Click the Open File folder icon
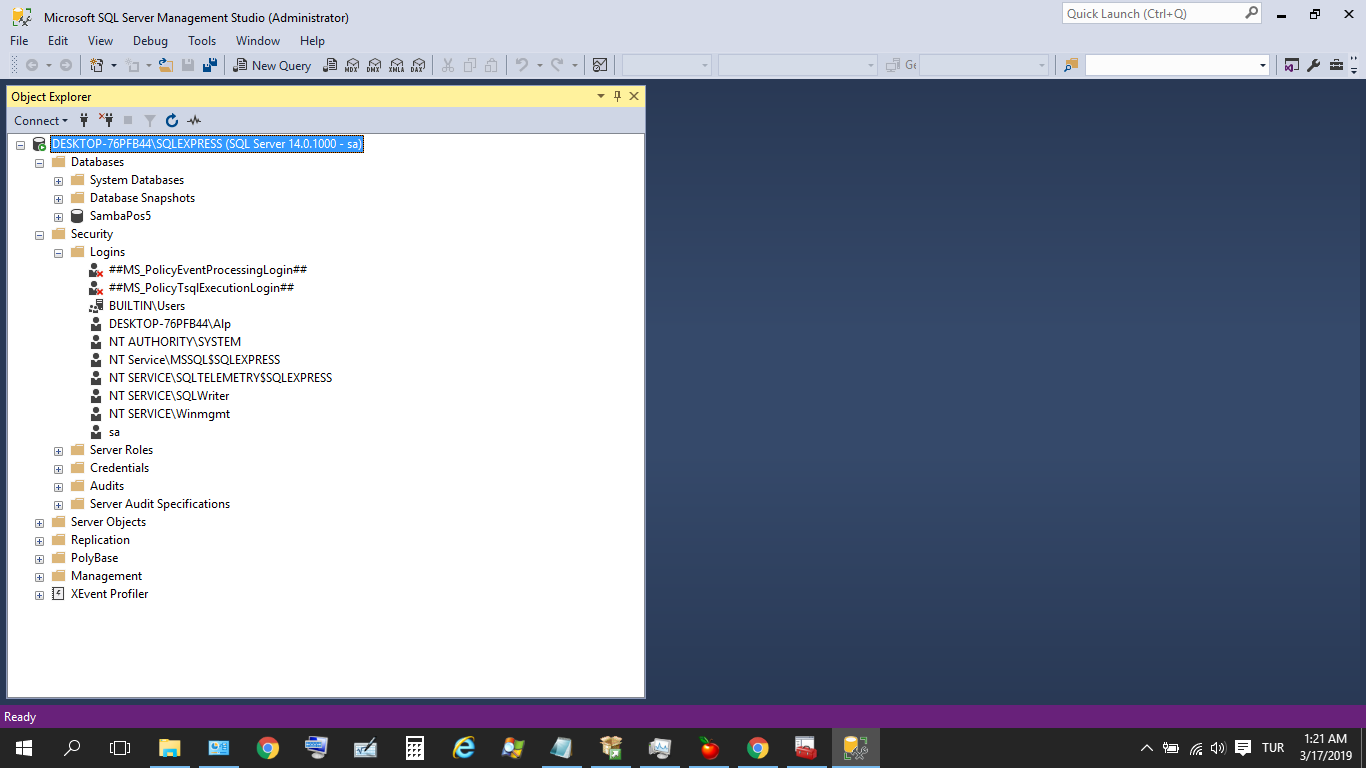1366x768 pixels. [x=166, y=65]
